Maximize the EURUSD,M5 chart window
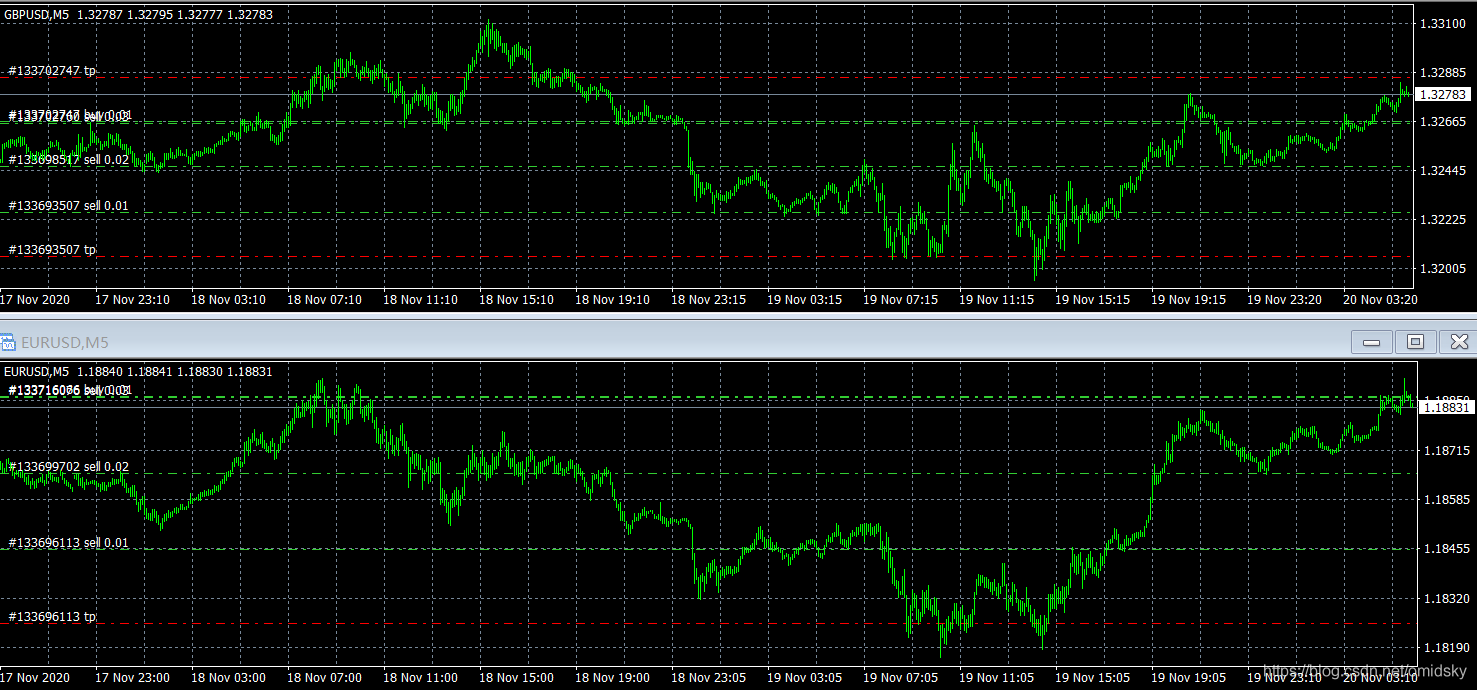1477x690 pixels. coord(1415,342)
